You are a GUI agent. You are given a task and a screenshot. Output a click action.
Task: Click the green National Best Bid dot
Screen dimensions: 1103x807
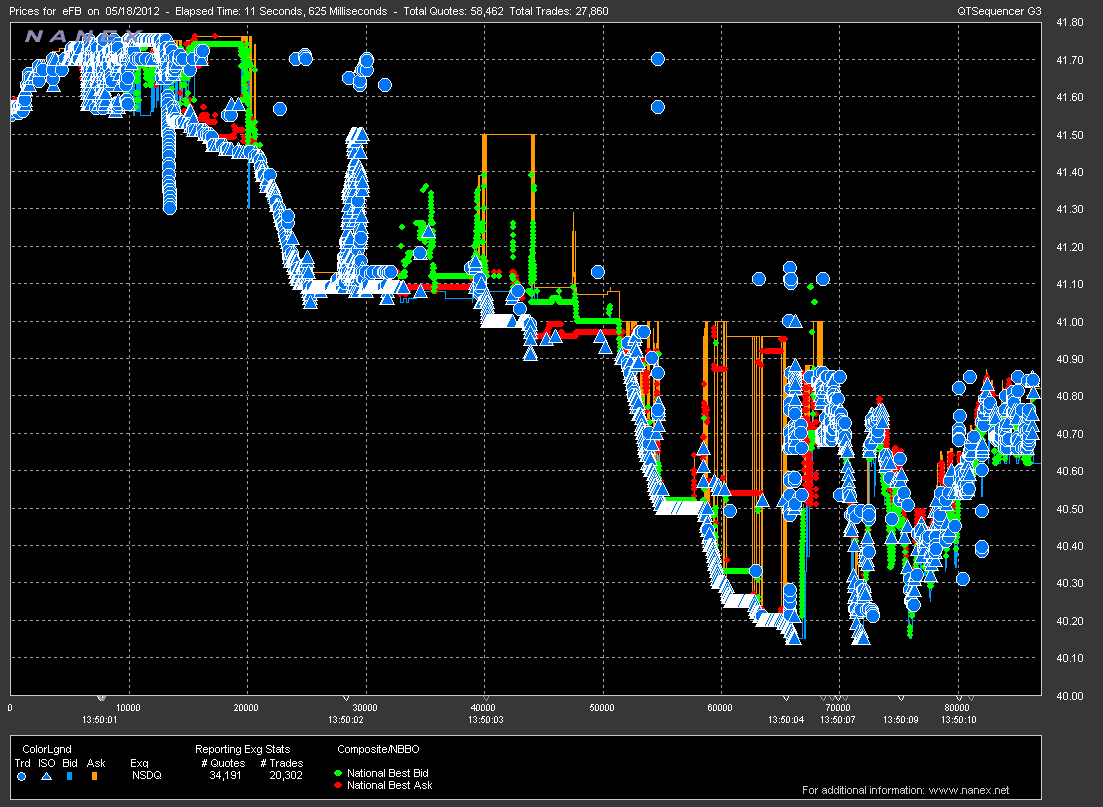tap(338, 773)
